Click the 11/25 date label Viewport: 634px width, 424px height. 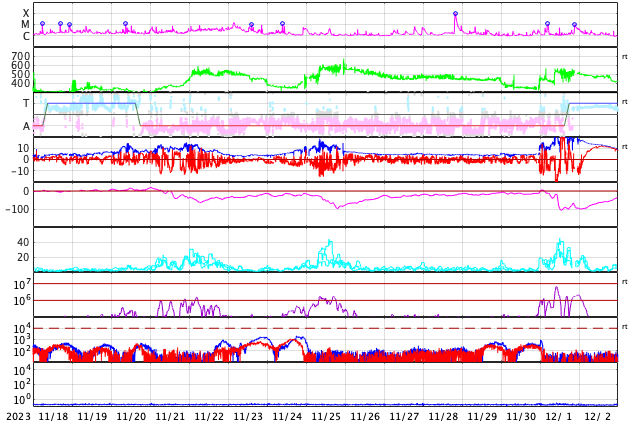point(326,416)
